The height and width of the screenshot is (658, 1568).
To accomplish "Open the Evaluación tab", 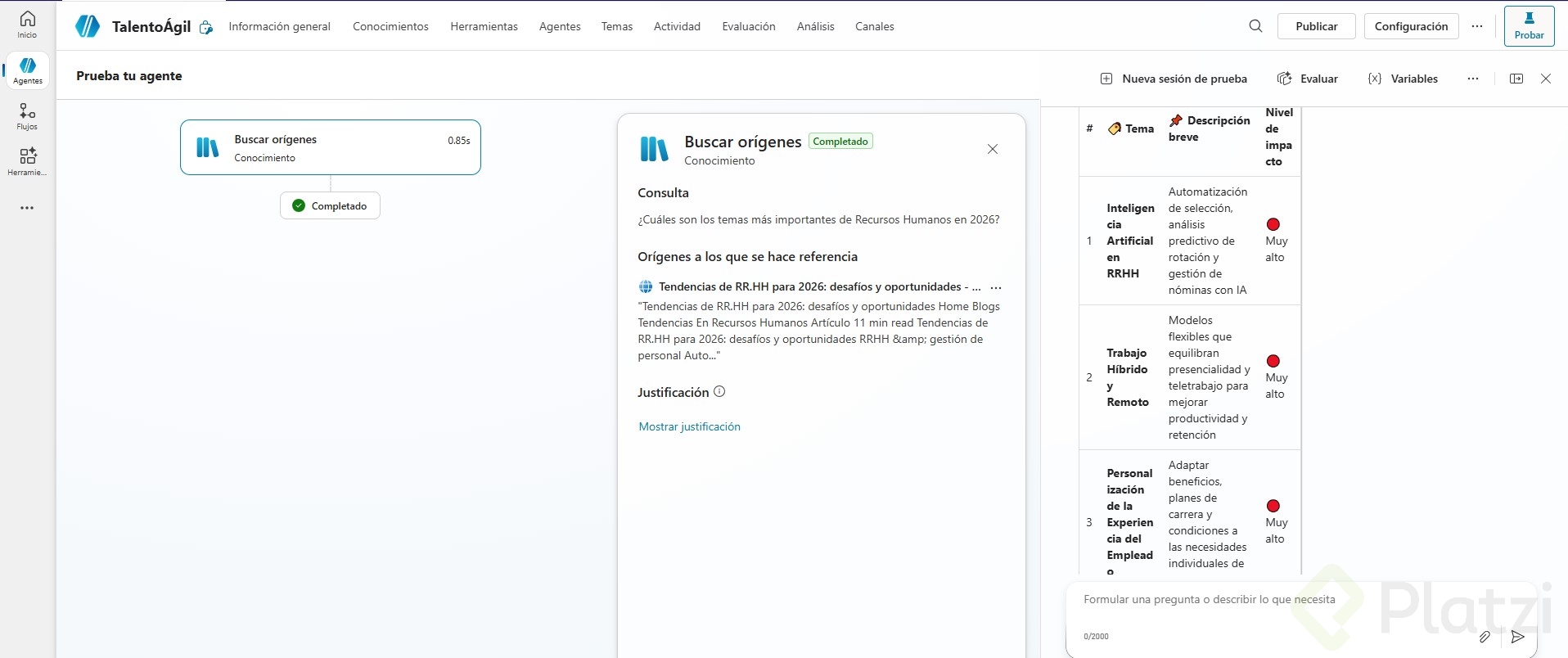I will [x=749, y=26].
